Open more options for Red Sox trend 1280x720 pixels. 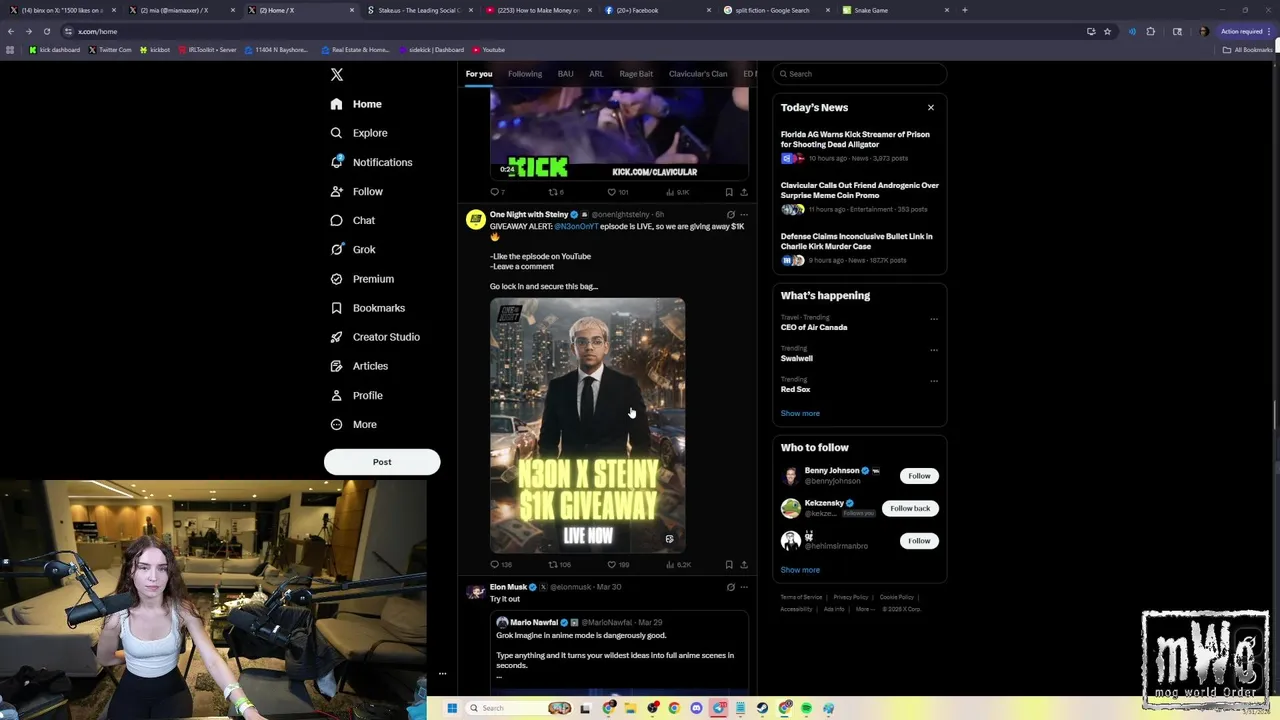click(x=934, y=381)
